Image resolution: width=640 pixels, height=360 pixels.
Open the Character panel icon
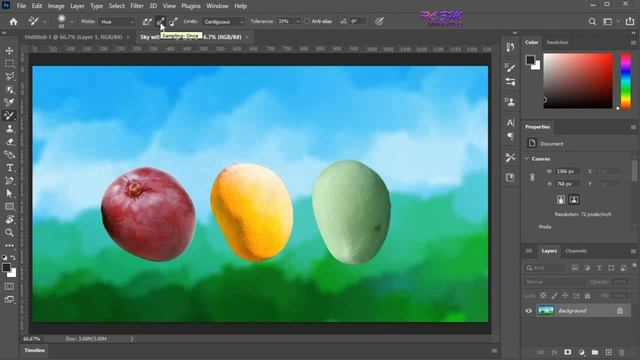[x=510, y=122]
